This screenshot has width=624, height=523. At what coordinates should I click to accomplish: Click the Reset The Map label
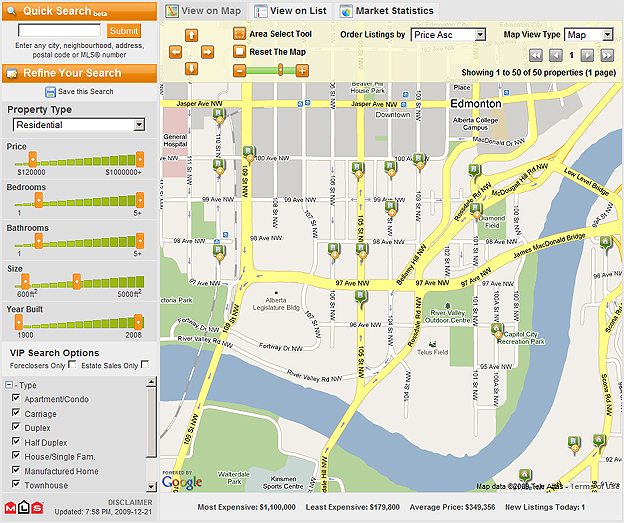point(277,52)
